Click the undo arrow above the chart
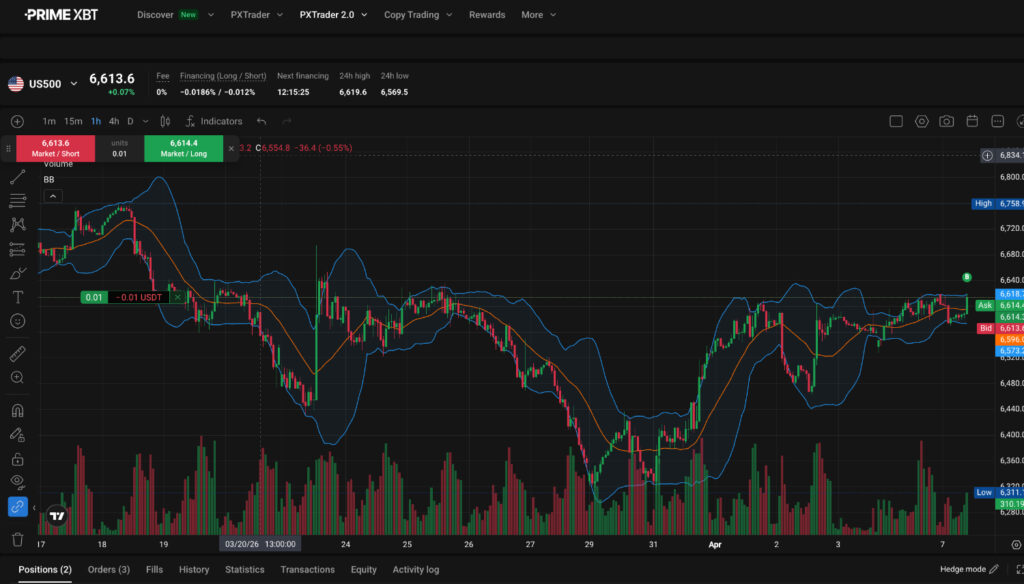 [260, 121]
